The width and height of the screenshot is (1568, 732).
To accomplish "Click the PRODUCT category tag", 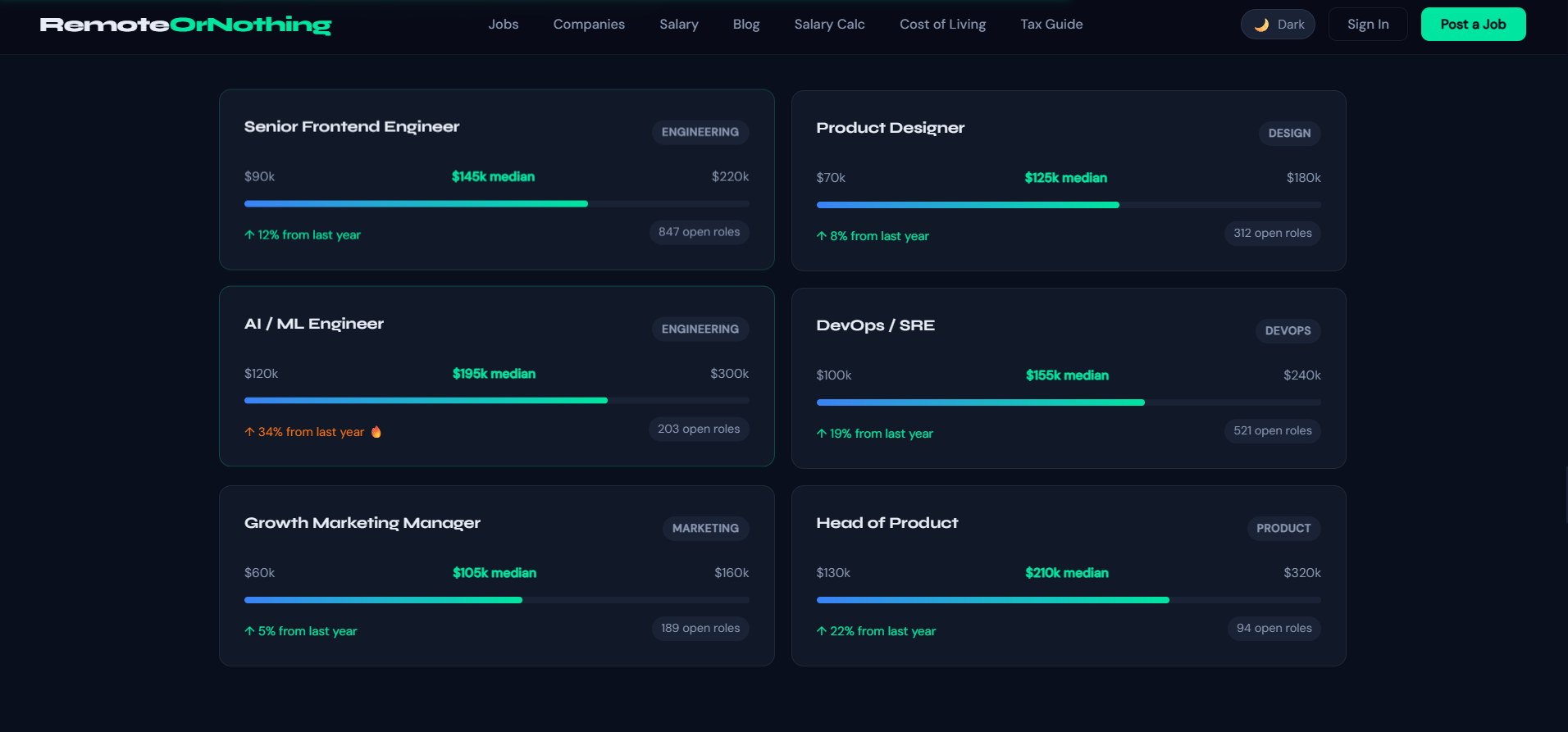I will 1283,529.
